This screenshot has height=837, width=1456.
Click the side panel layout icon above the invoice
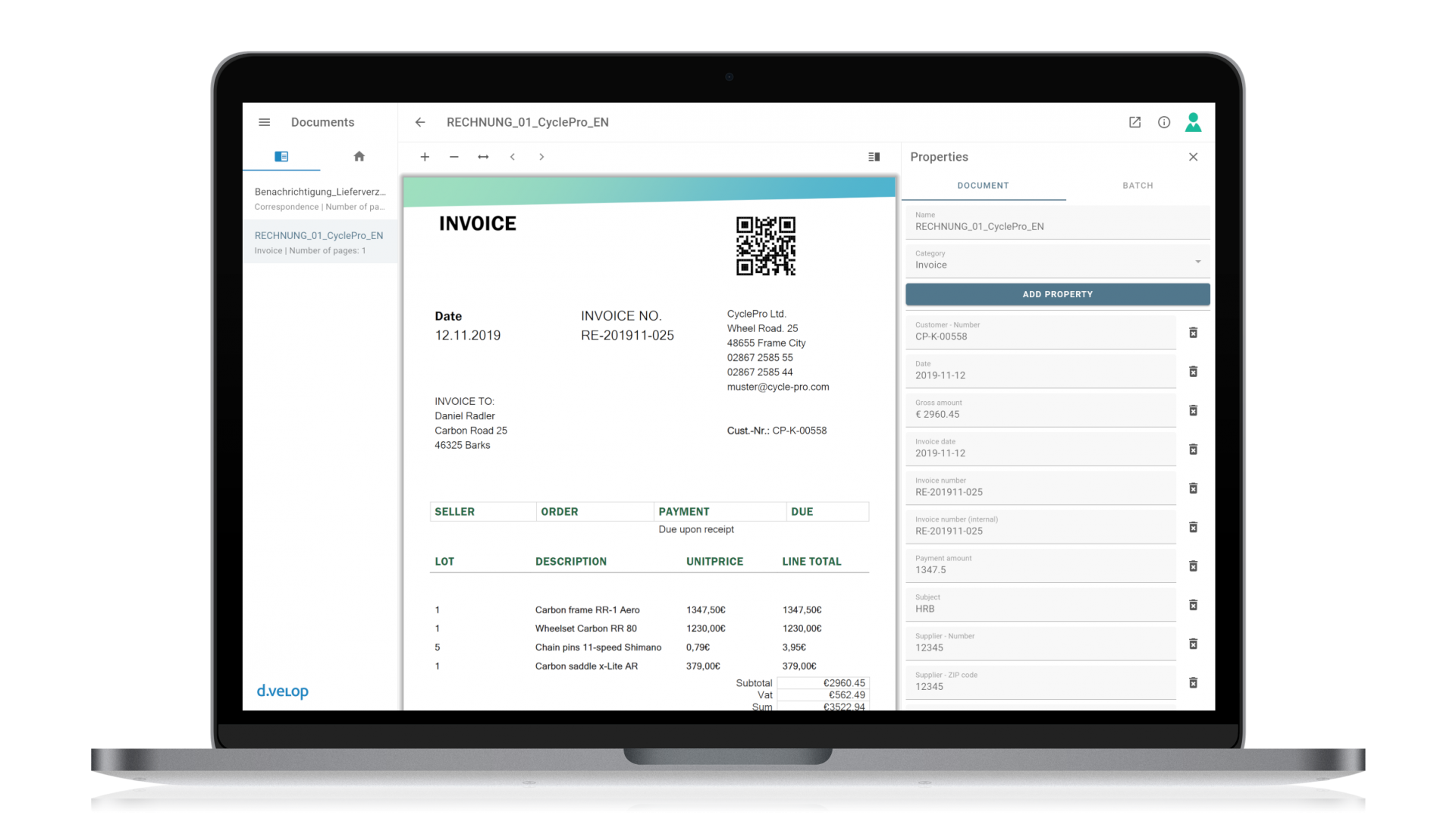pyautogui.click(x=874, y=157)
